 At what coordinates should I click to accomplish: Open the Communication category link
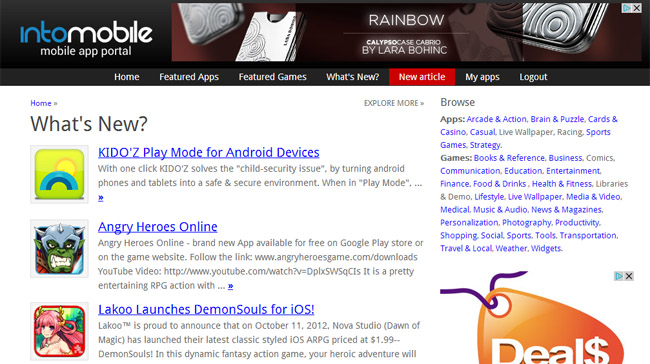pos(470,170)
